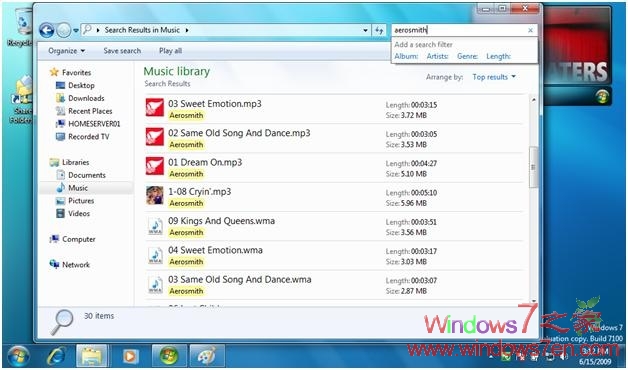
Task: Add the Genre: search filter
Action: point(467,56)
